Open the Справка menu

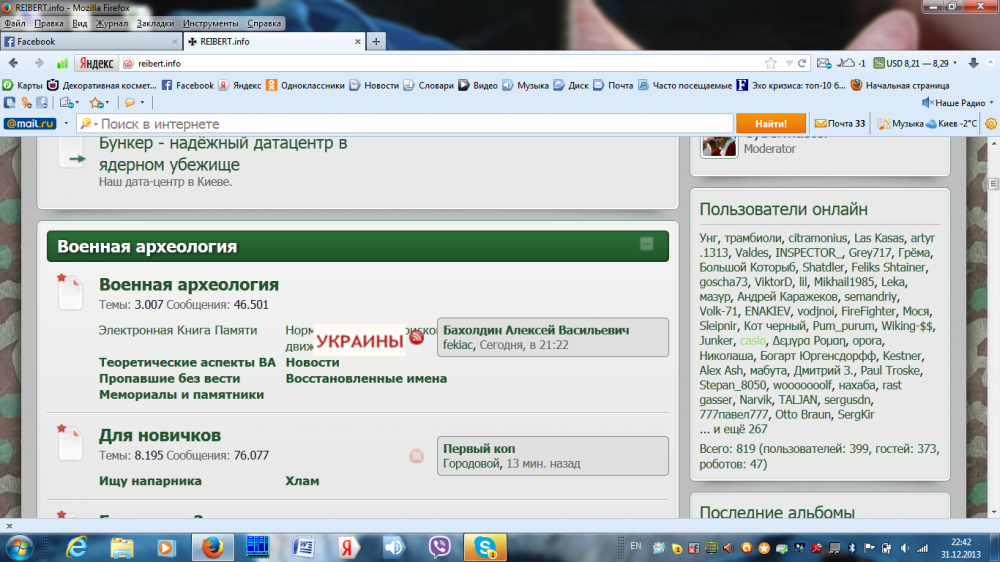click(x=264, y=24)
